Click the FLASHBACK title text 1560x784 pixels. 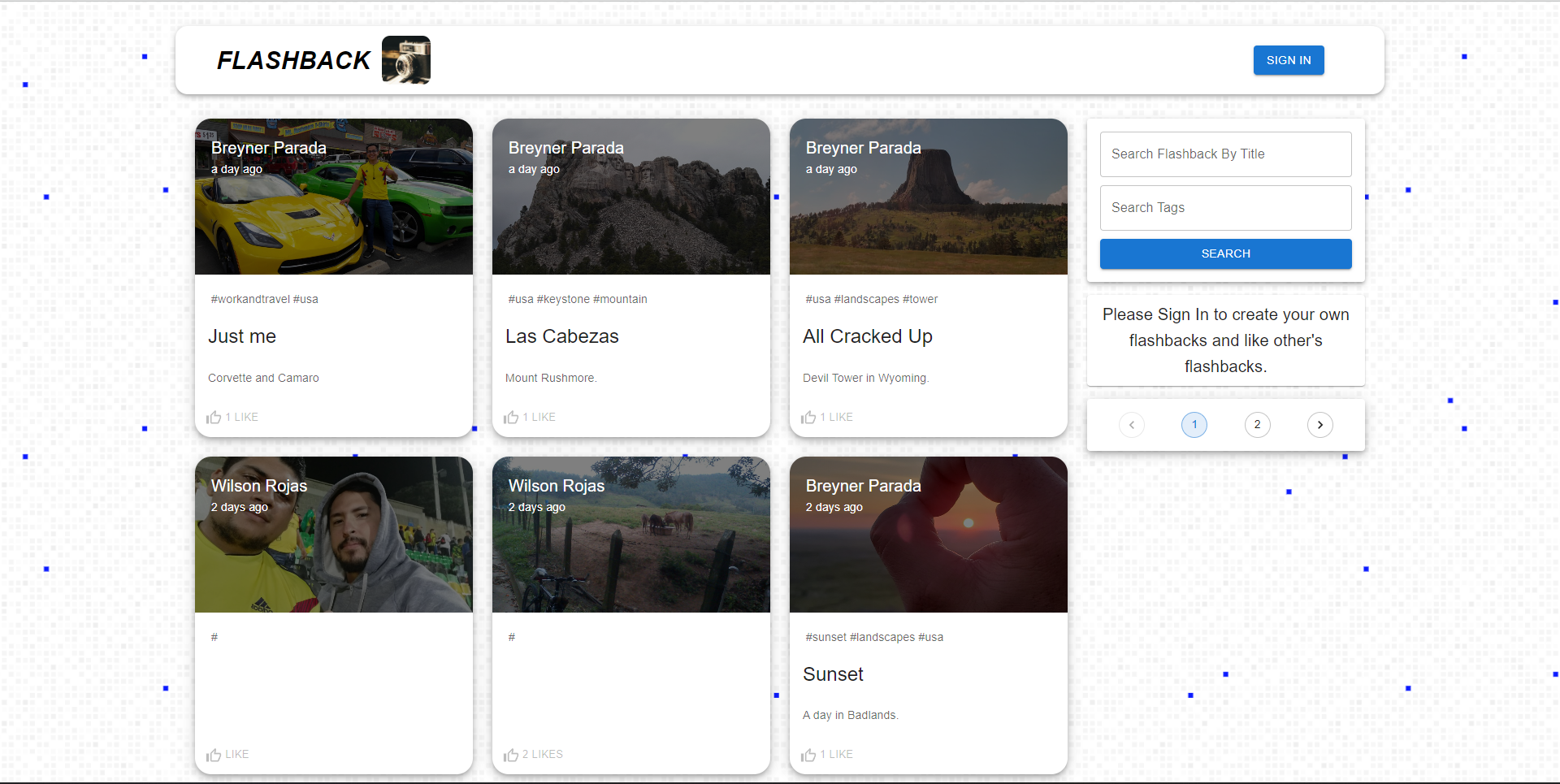pyautogui.click(x=294, y=60)
